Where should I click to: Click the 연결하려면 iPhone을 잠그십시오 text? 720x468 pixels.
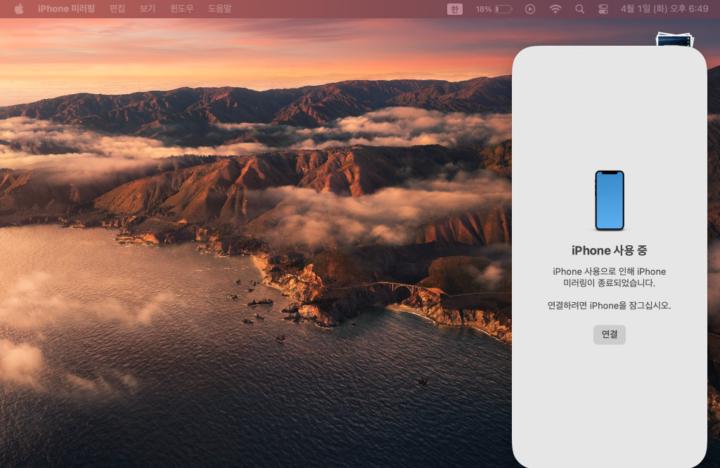coord(609,305)
